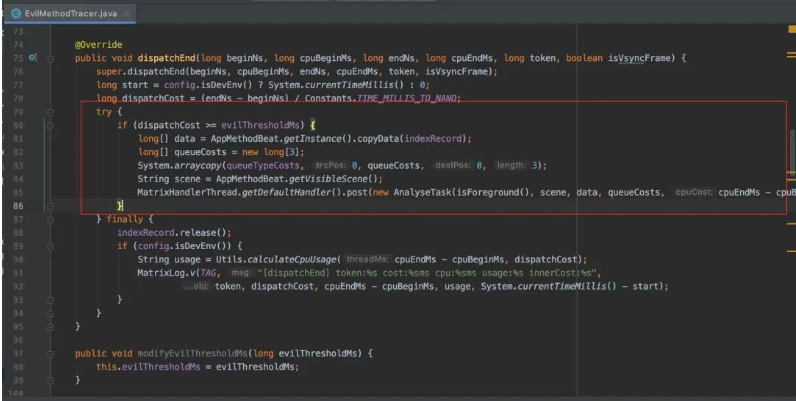The width and height of the screenshot is (796, 401).
Task: Click the yellow inspection status indicator atop scrollbar
Action: 791,31
